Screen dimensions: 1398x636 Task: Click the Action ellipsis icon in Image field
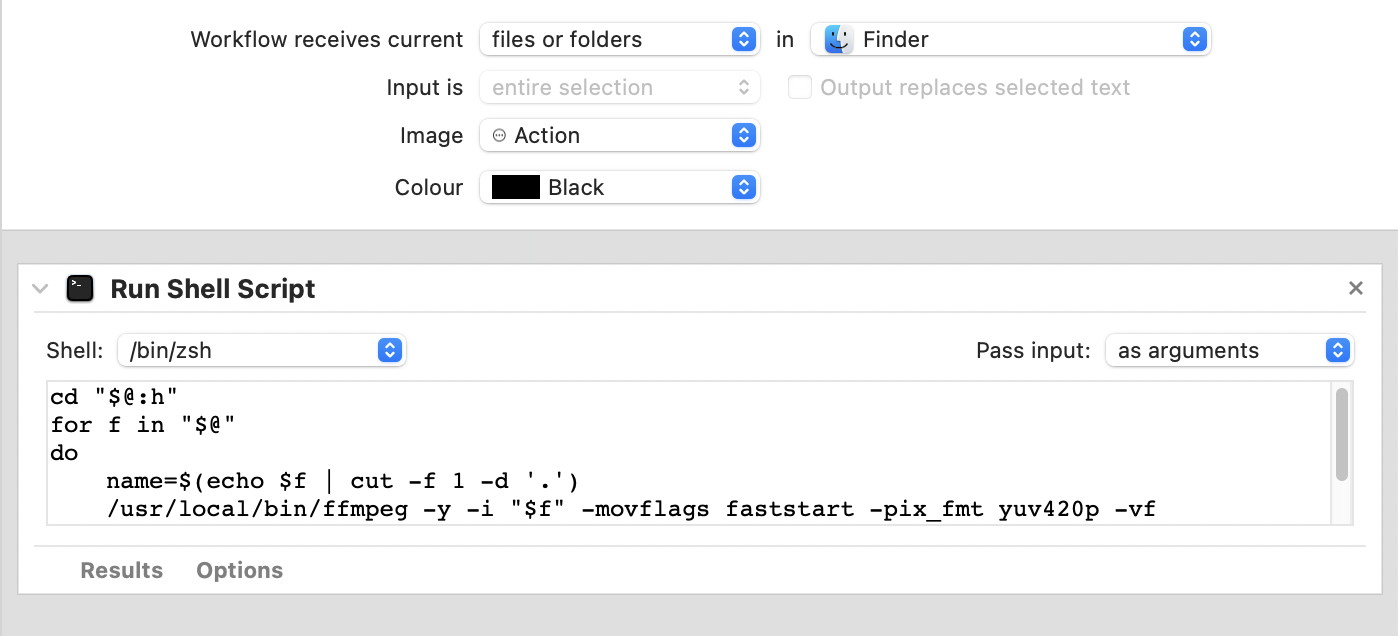500,136
